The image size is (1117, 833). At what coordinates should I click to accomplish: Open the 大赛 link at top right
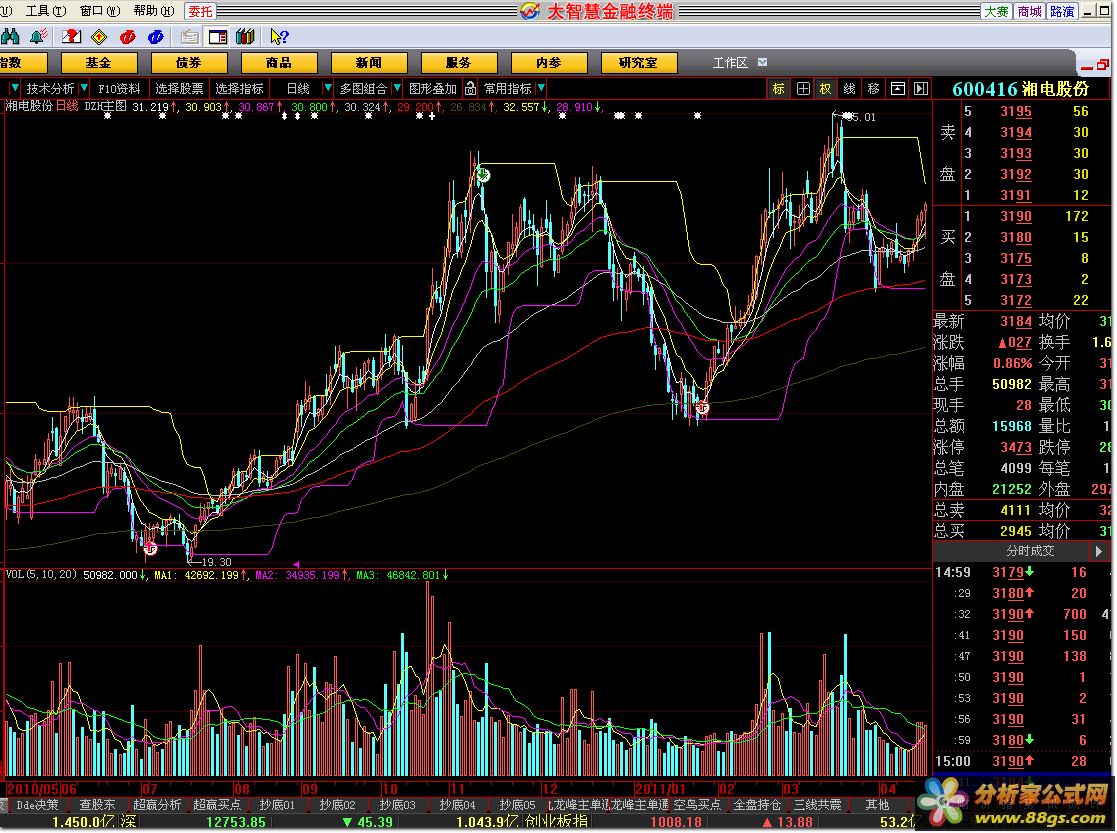996,11
